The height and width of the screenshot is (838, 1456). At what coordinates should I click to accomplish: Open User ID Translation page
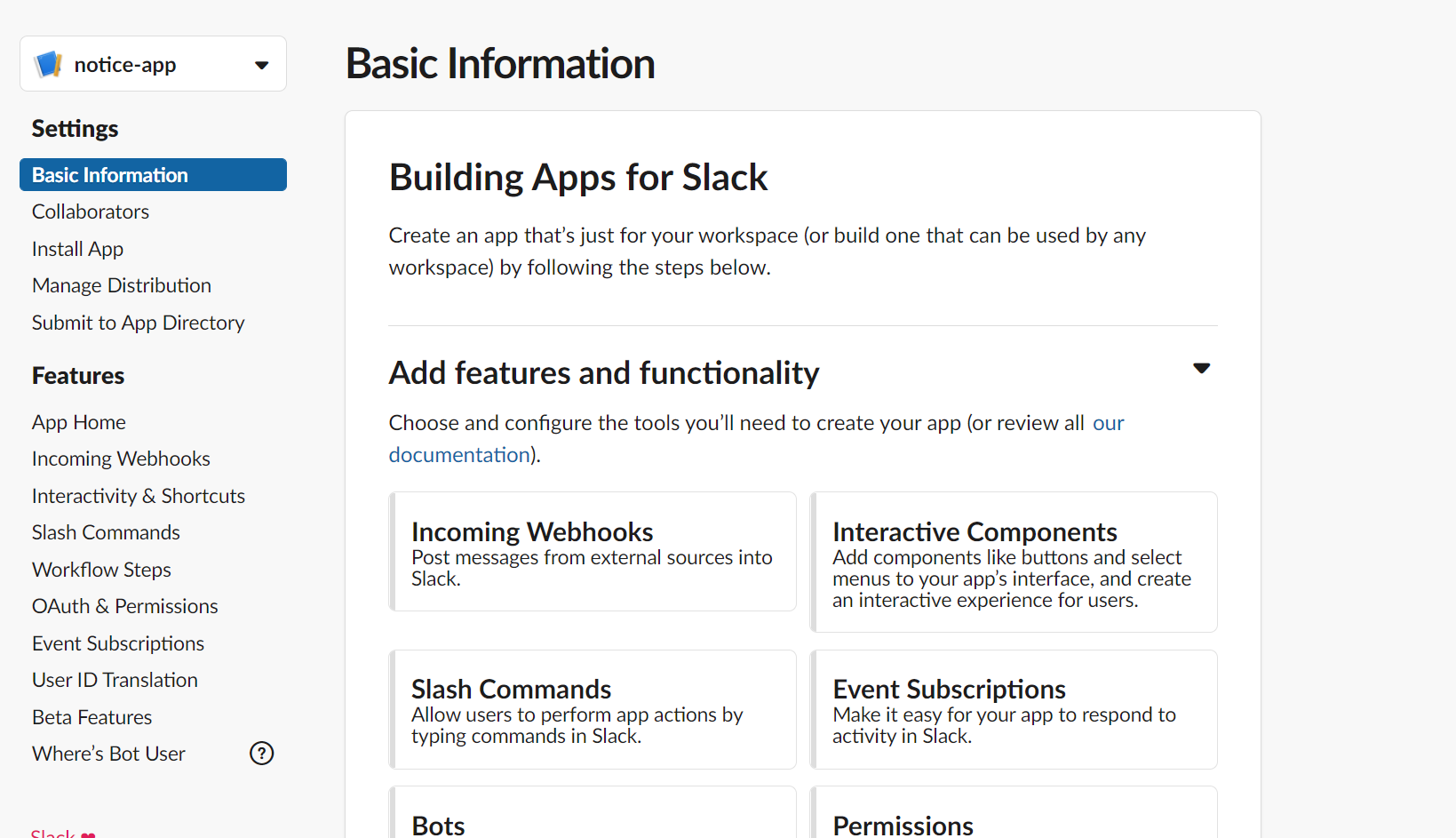tap(115, 680)
